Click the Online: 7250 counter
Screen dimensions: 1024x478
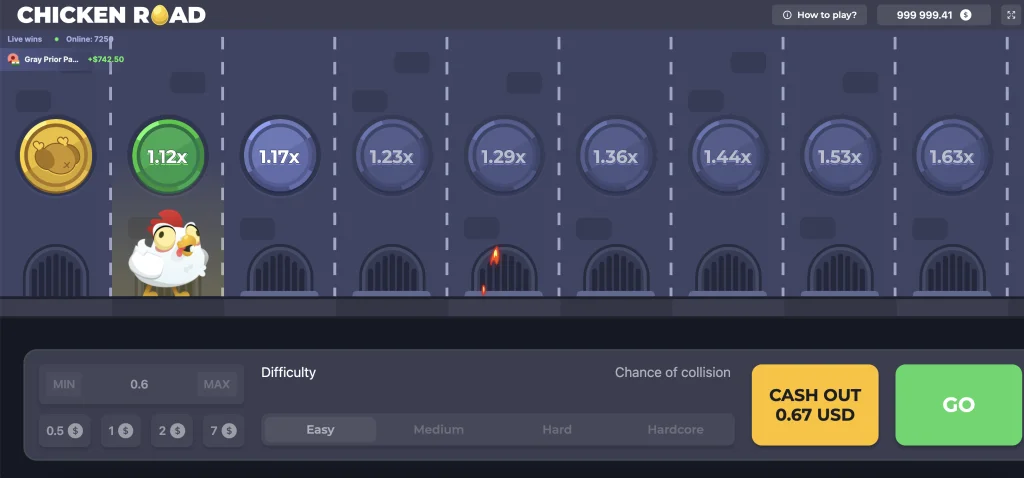(x=89, y=39)
